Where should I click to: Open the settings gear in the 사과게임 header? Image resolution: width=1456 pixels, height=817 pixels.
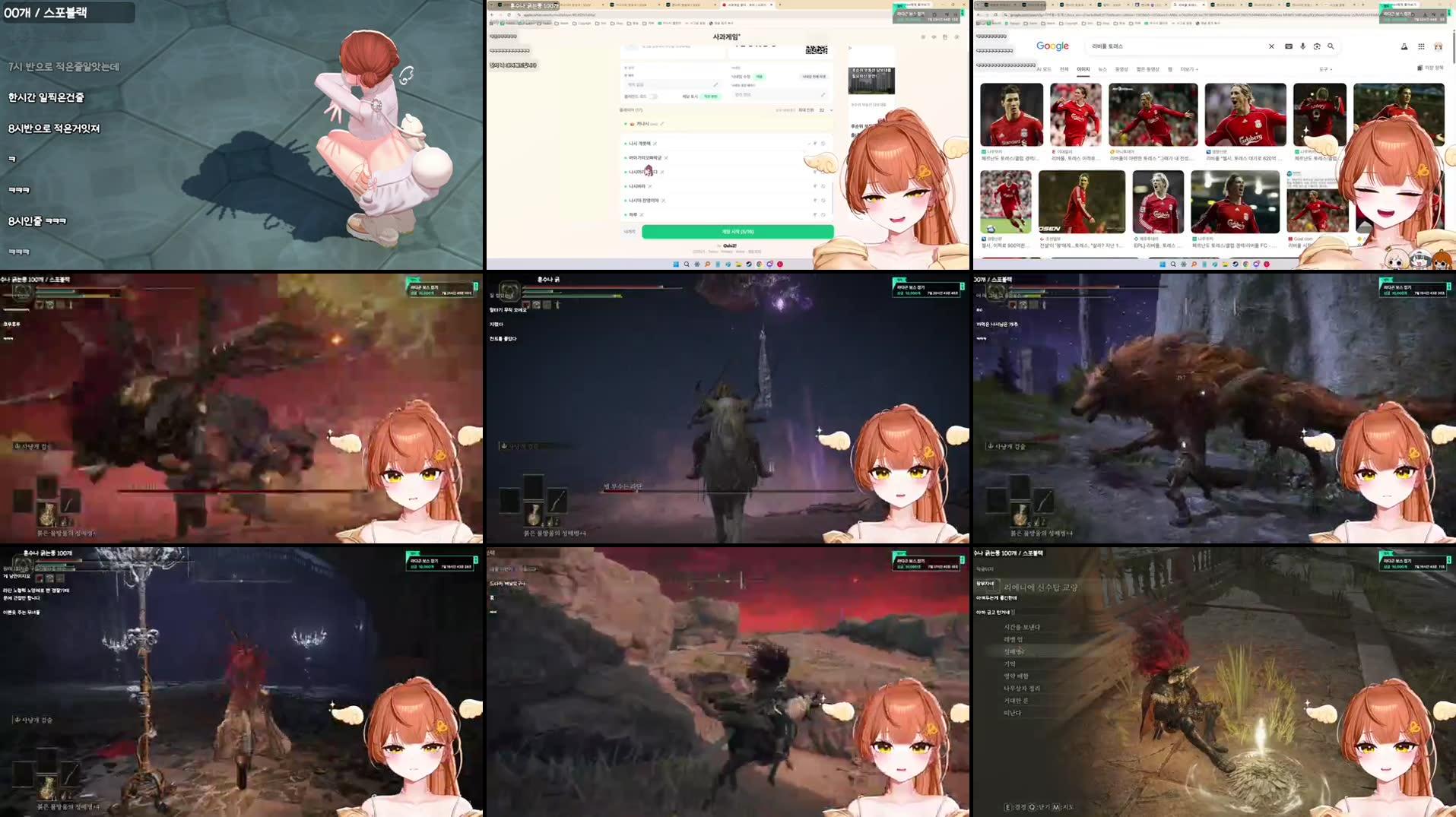coord(957,36)
